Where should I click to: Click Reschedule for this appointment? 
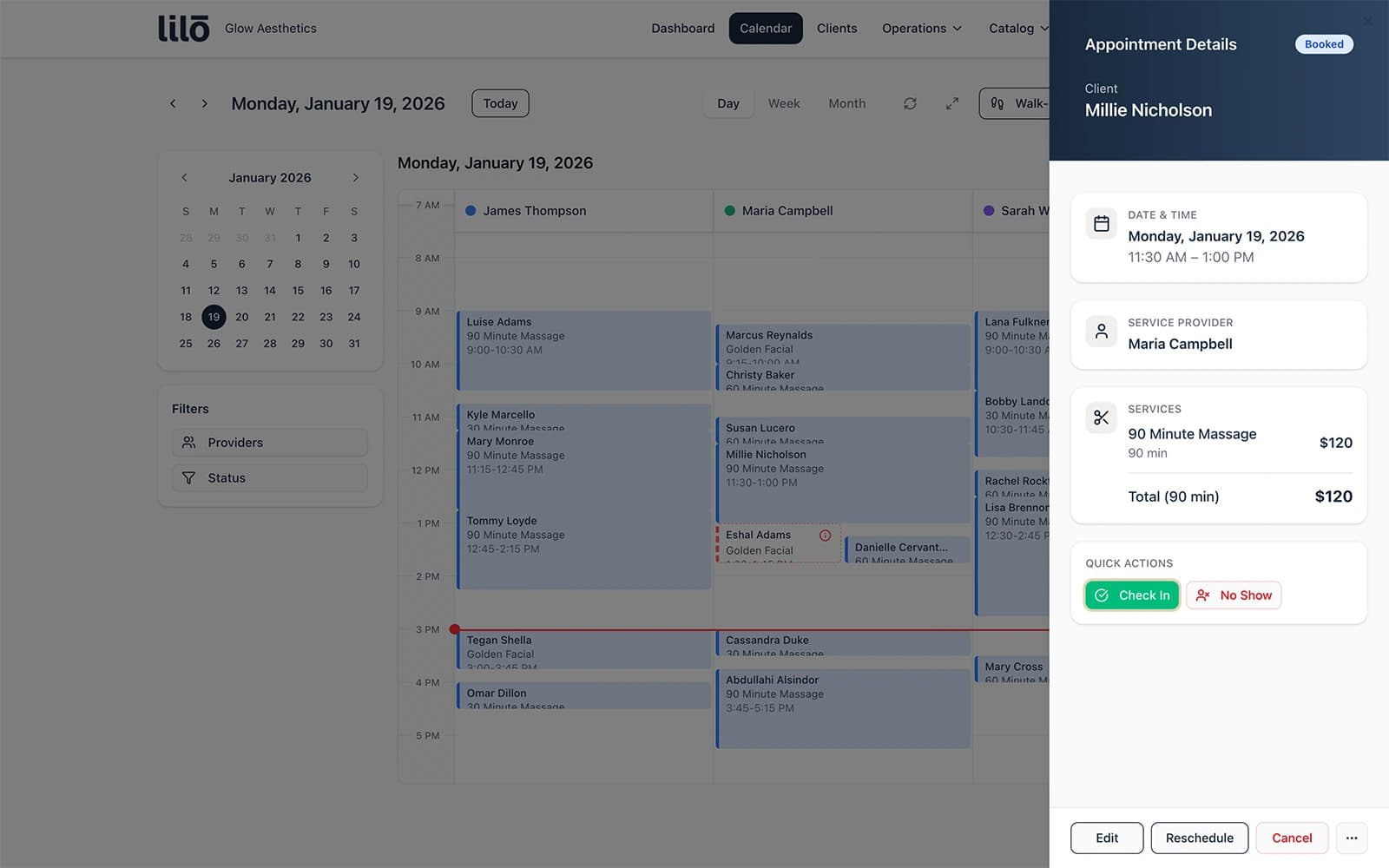click(1200, 838)
